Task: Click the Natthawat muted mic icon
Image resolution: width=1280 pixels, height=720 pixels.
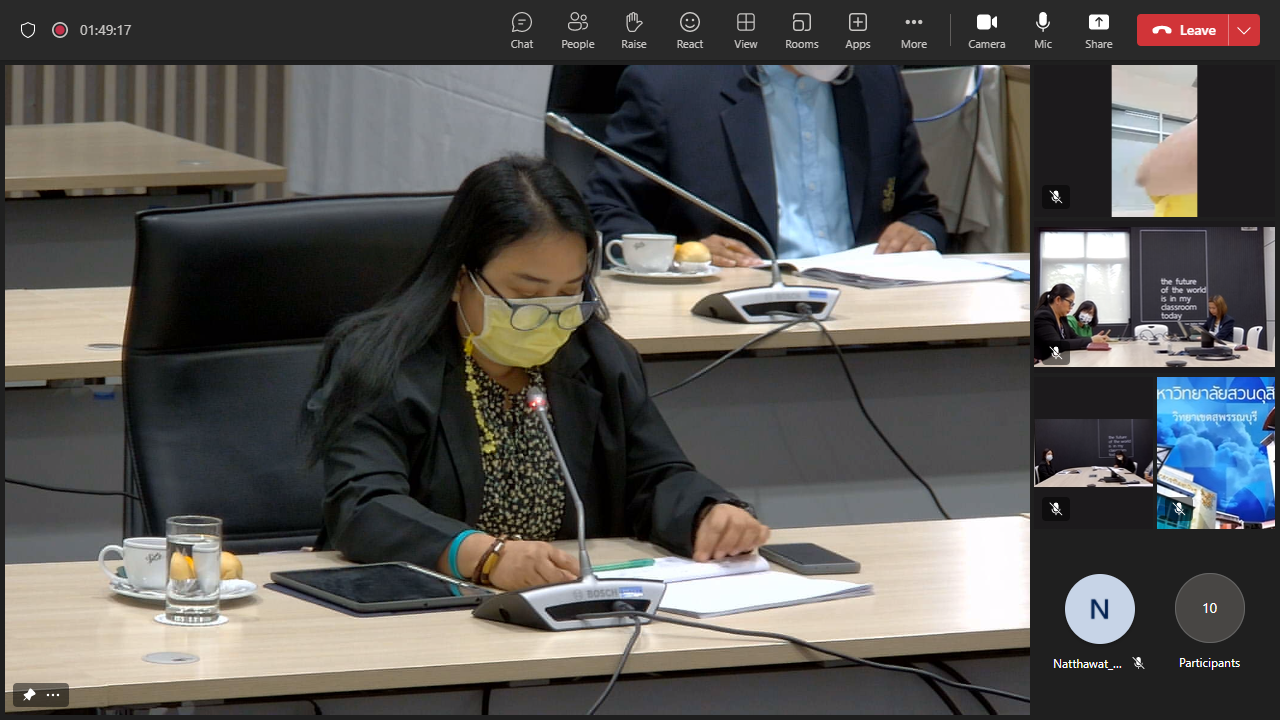Action: click(x=1138, y=663)
